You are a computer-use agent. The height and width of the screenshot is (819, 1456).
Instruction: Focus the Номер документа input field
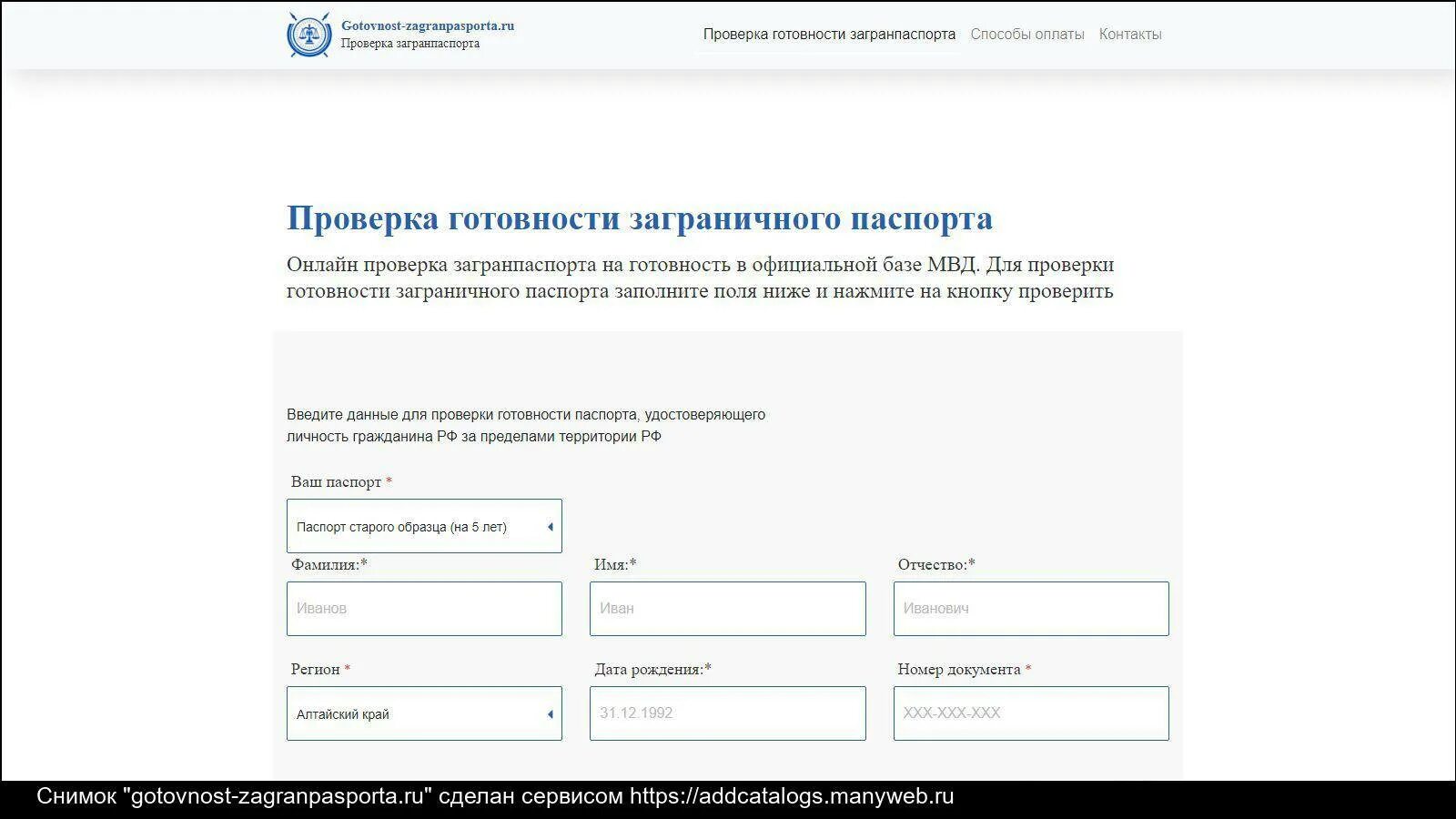1031,713
